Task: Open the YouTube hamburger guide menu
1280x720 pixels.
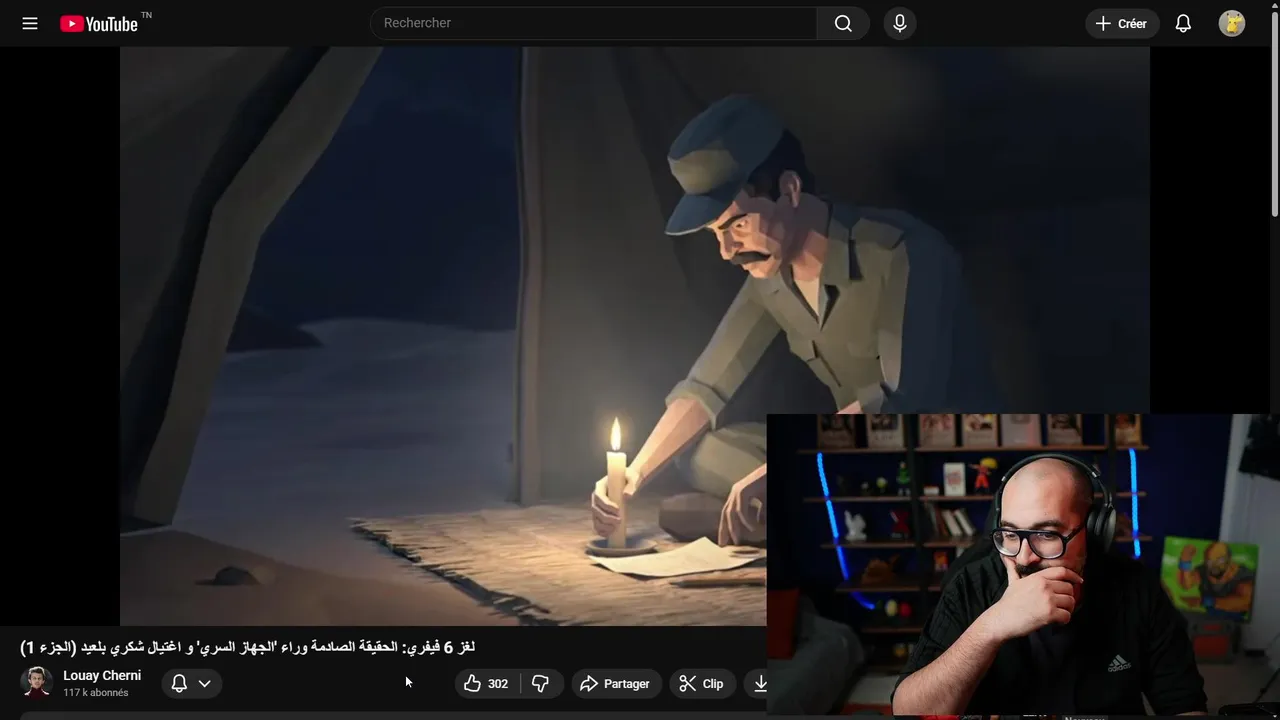Action: (x=30, y=23)
